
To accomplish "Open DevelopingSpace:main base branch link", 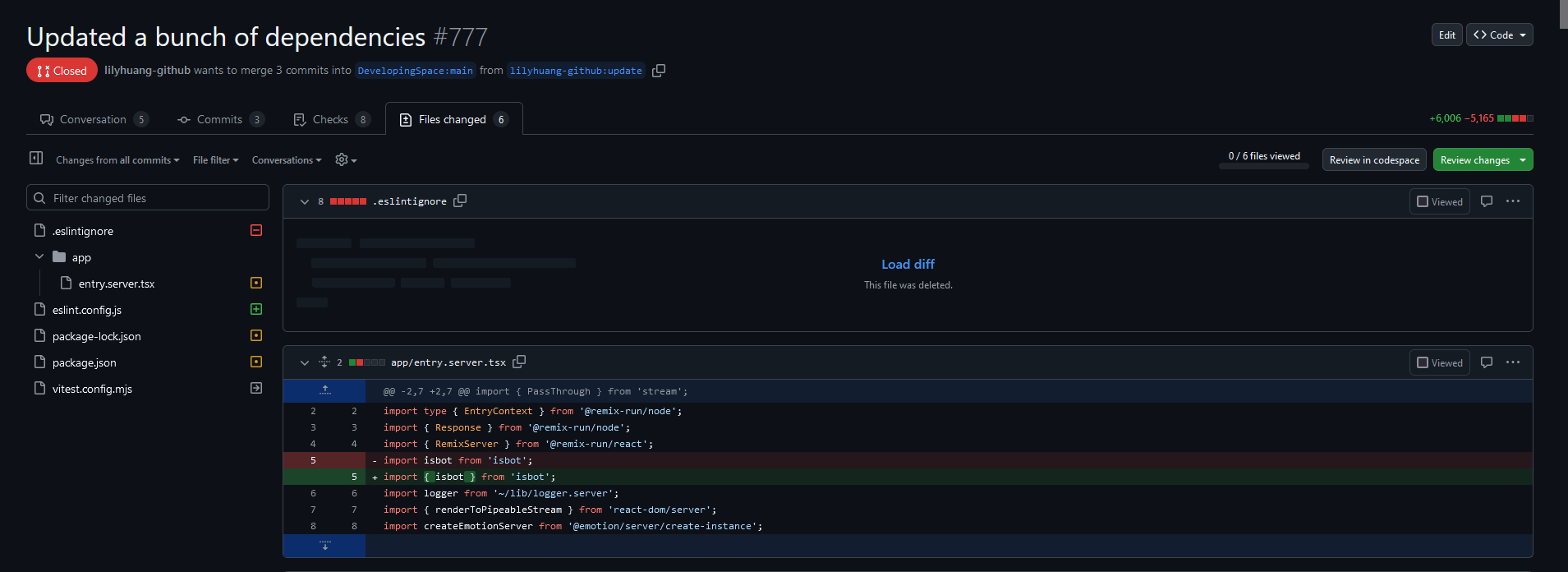I will (416, 71).
